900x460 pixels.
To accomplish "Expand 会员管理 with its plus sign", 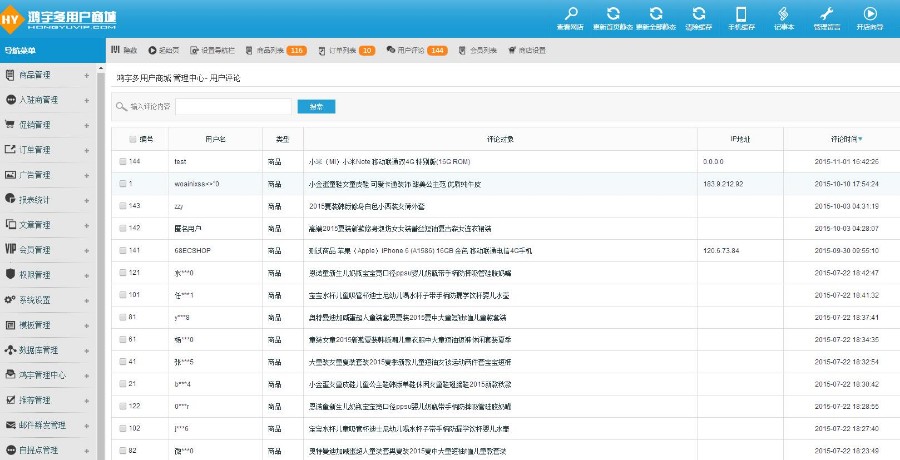I will coord(87,250).
